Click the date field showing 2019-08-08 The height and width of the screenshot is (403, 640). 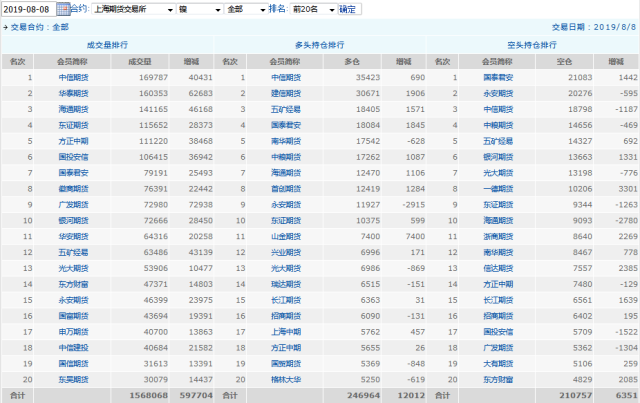(29, 9)
